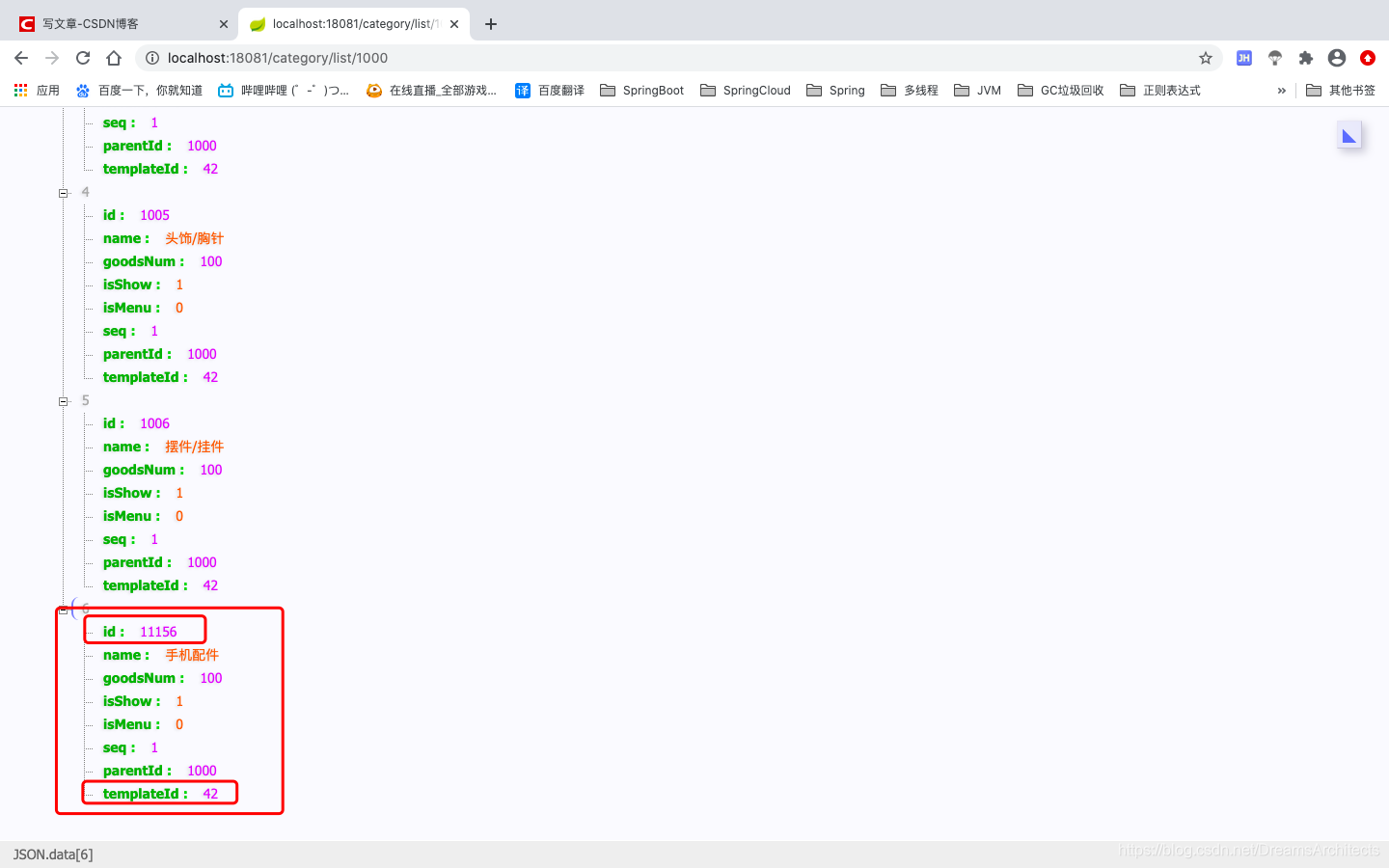1389x868 pixels.
Task: Bookmark this page with the star icon
Action: (1206, 58)
